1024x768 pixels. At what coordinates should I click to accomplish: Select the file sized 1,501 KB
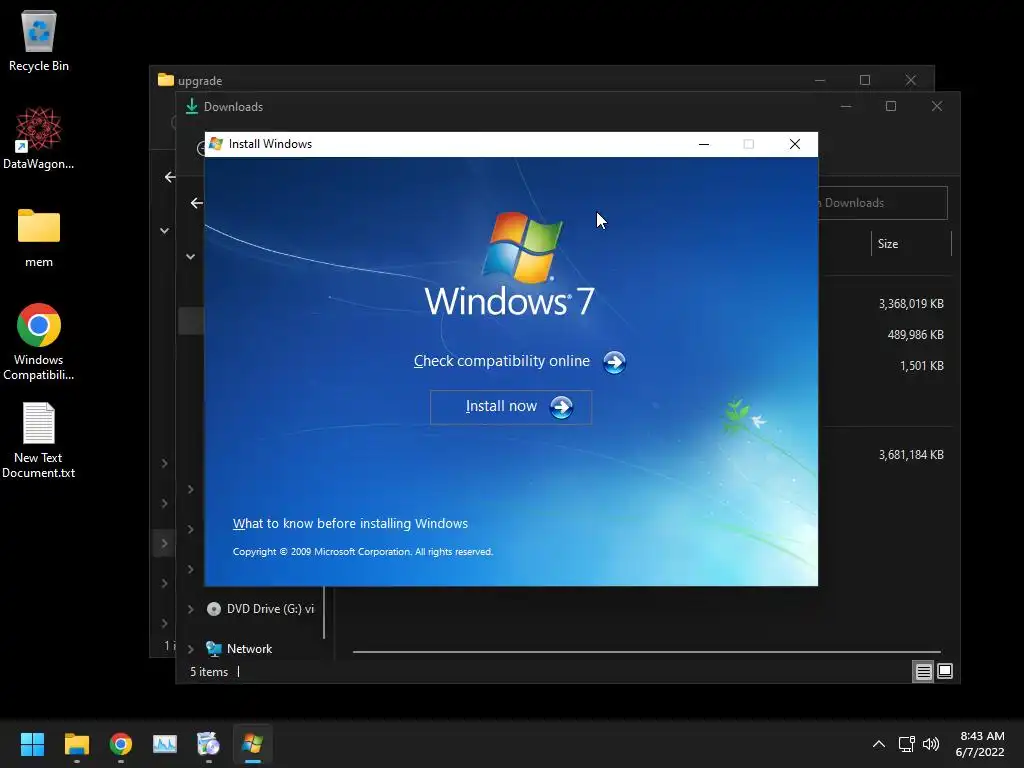click(x=921, y=366)
